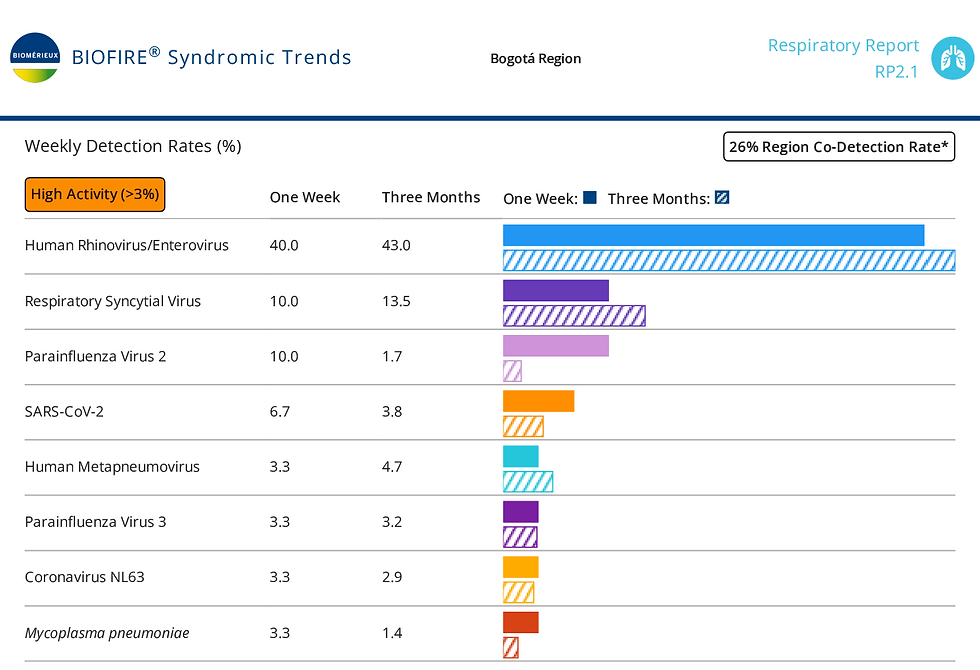Click the High Activity (>3%) badge
980x670 pixels.
click(x=95, y=194)
